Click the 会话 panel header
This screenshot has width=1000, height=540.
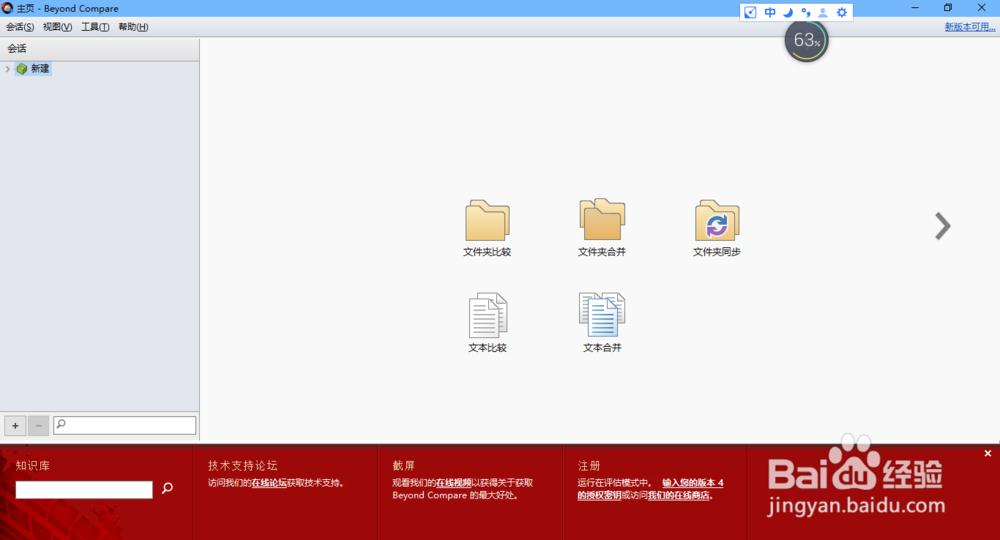click(99, 48)
